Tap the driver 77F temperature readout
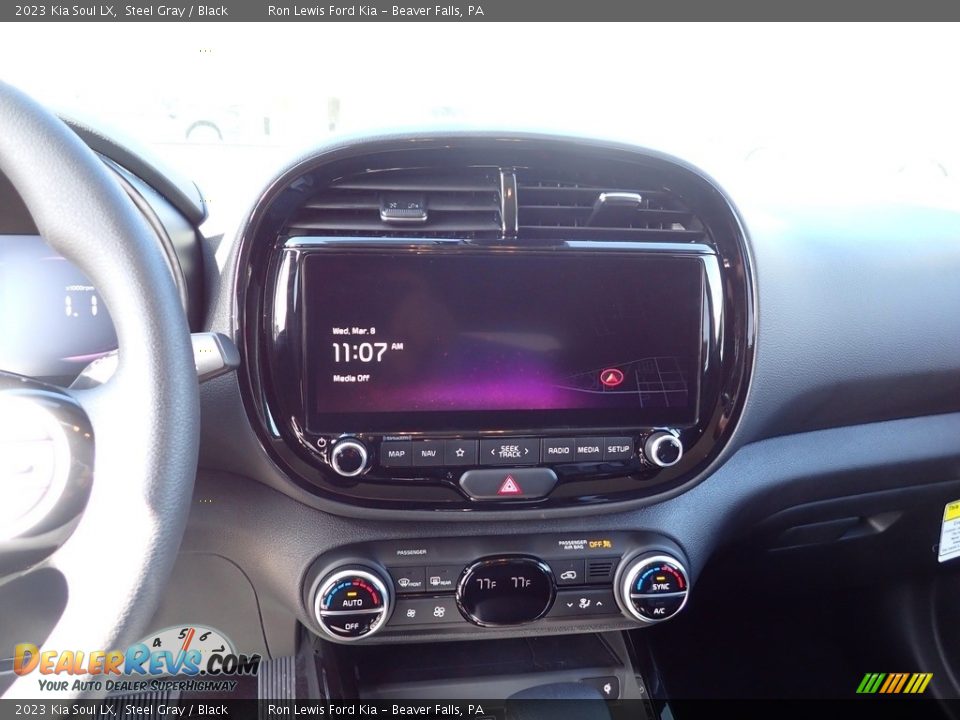Screen dimensions: 960x720 tap(486, 583)
